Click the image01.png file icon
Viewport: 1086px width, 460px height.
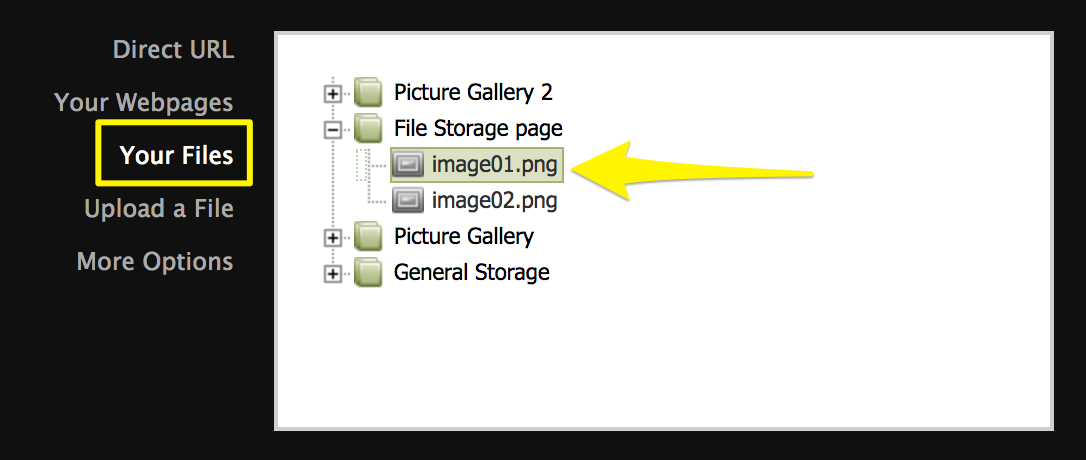[408, 164]
